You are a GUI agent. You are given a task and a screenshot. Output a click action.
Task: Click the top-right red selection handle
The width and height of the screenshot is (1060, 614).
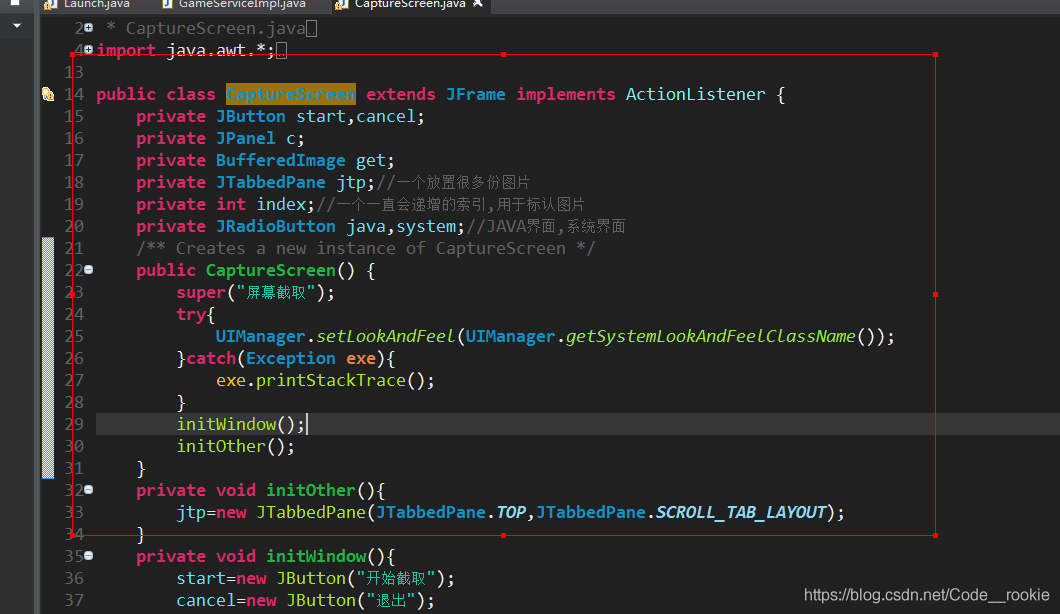pyautogui.click(x=935, y=55)
